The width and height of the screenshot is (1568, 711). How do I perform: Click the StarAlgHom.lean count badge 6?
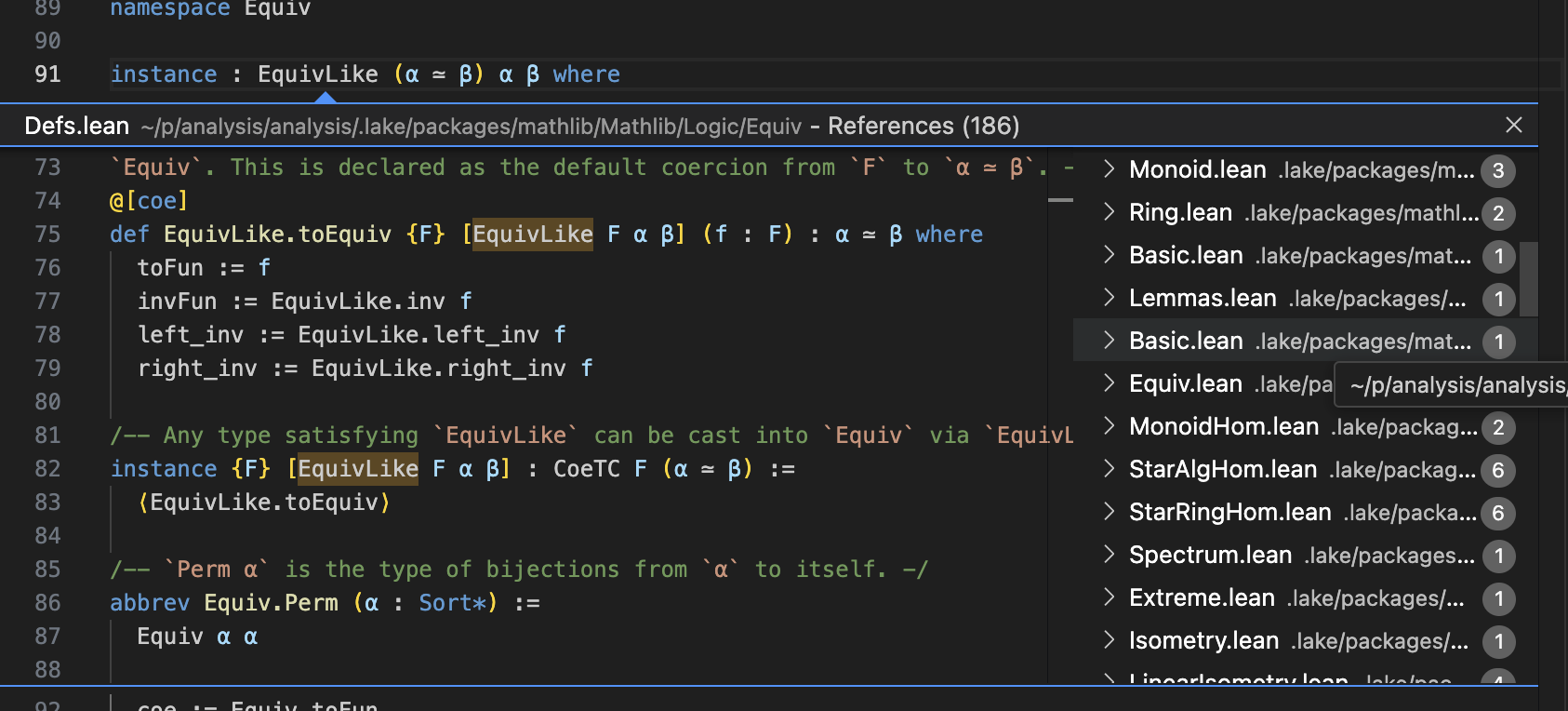(x=1498, y=470)
